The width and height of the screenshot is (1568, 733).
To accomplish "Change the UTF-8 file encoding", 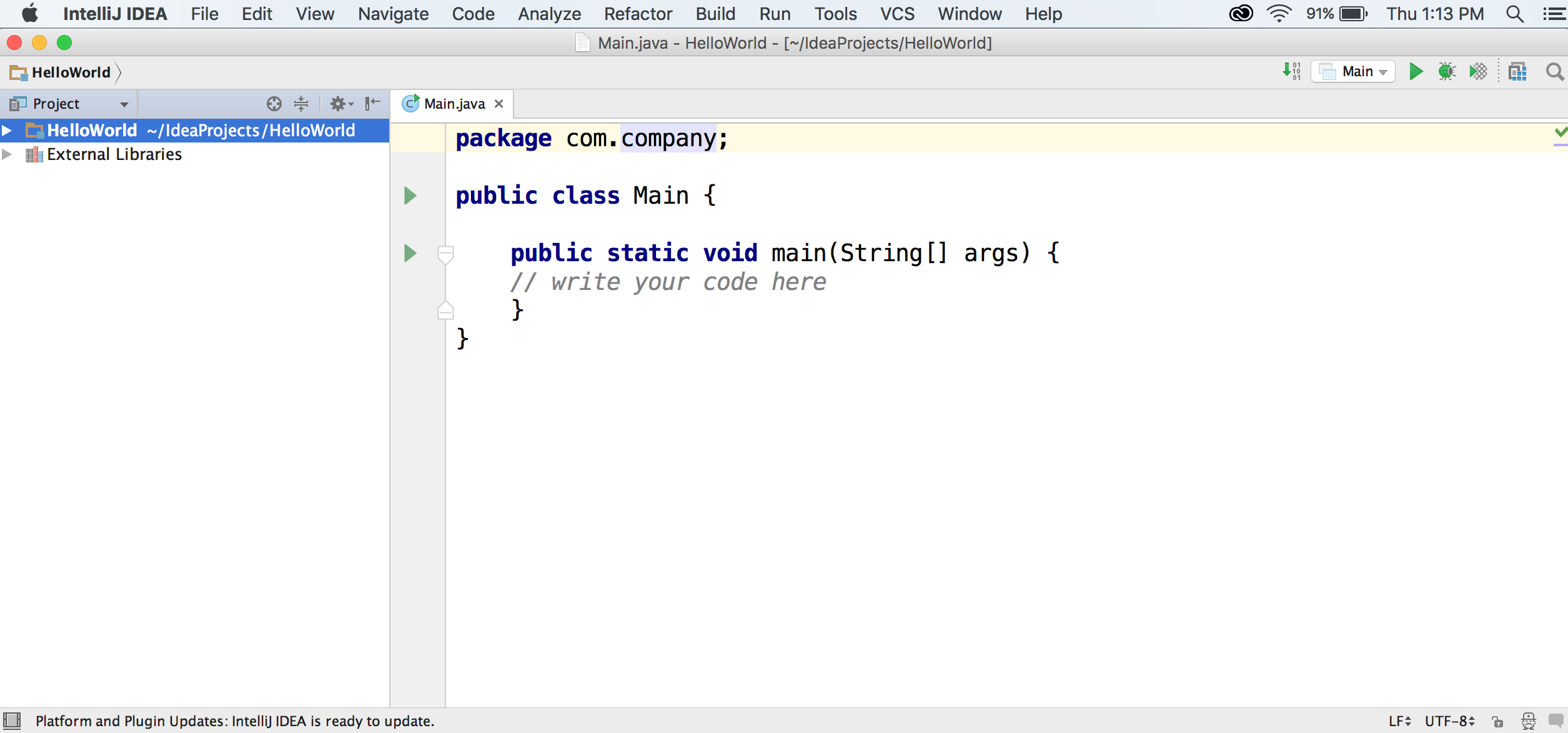I will [1448, 720].
